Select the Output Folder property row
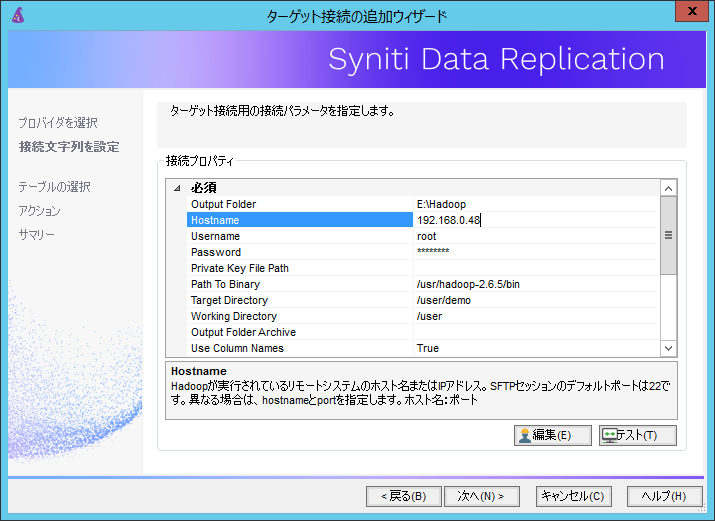The height and width of the screenshot is (521, 715). [x=423, y=204]
